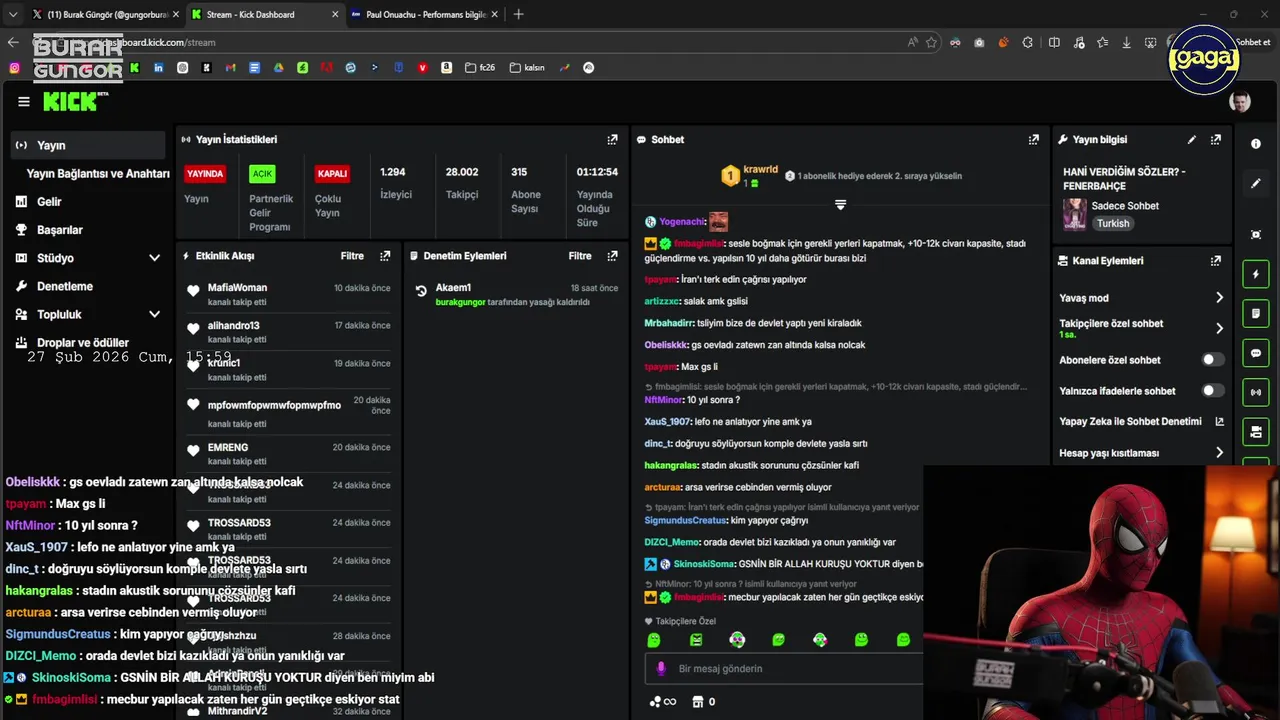This screenshot has width=1280, height=720.
Task: Collapse chat leaderboard with the down arrow
Action: pyautogui.click(x=840, y=205)
